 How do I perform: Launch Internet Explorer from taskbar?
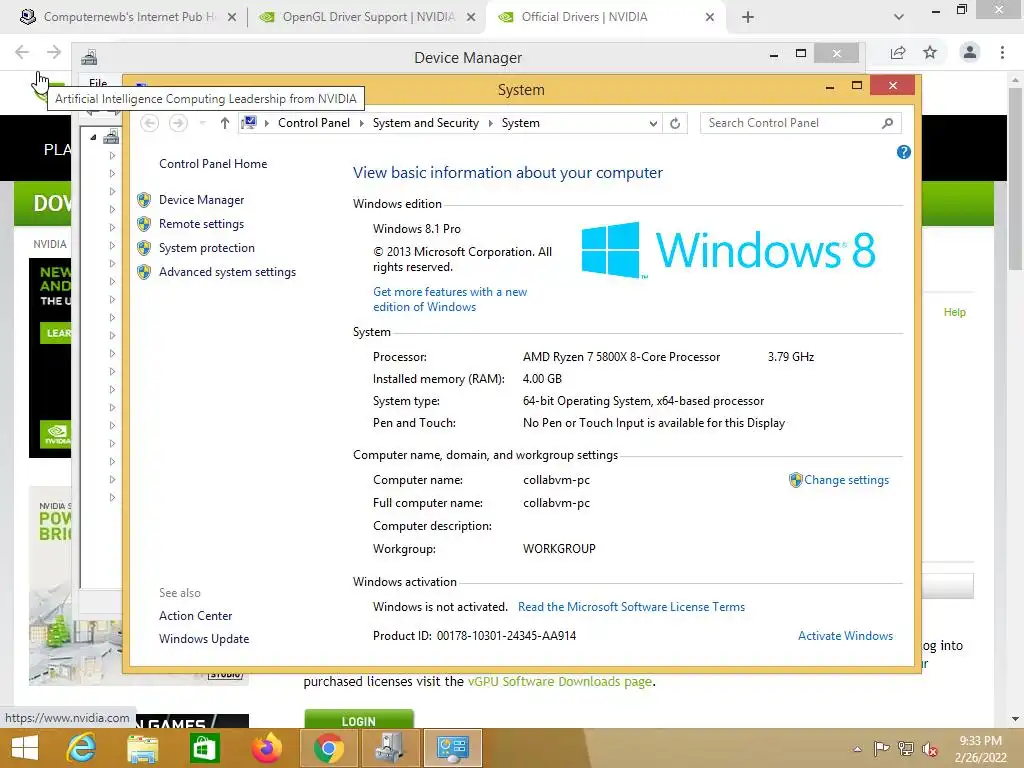(x=81, y=748)
